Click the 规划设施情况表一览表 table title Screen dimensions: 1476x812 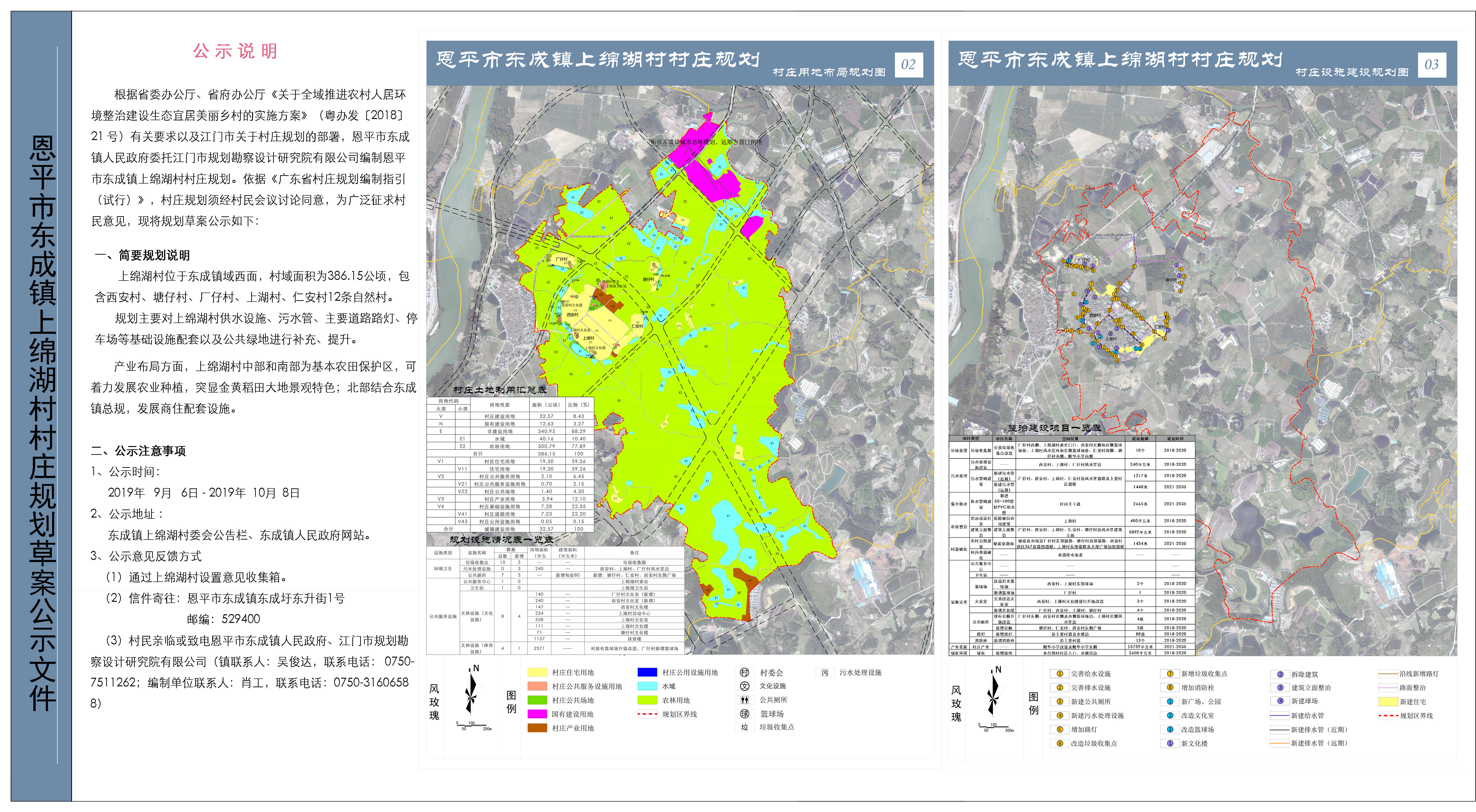point(501,540)
